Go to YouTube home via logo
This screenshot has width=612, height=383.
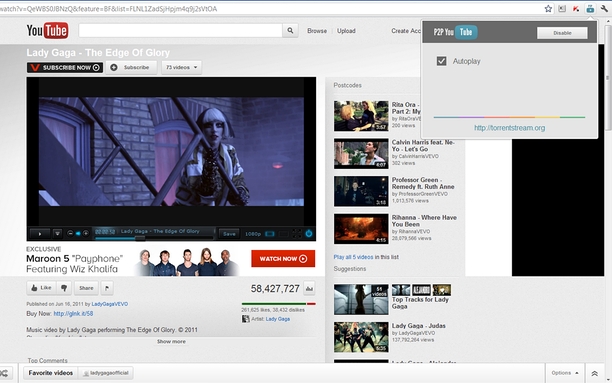47,30
